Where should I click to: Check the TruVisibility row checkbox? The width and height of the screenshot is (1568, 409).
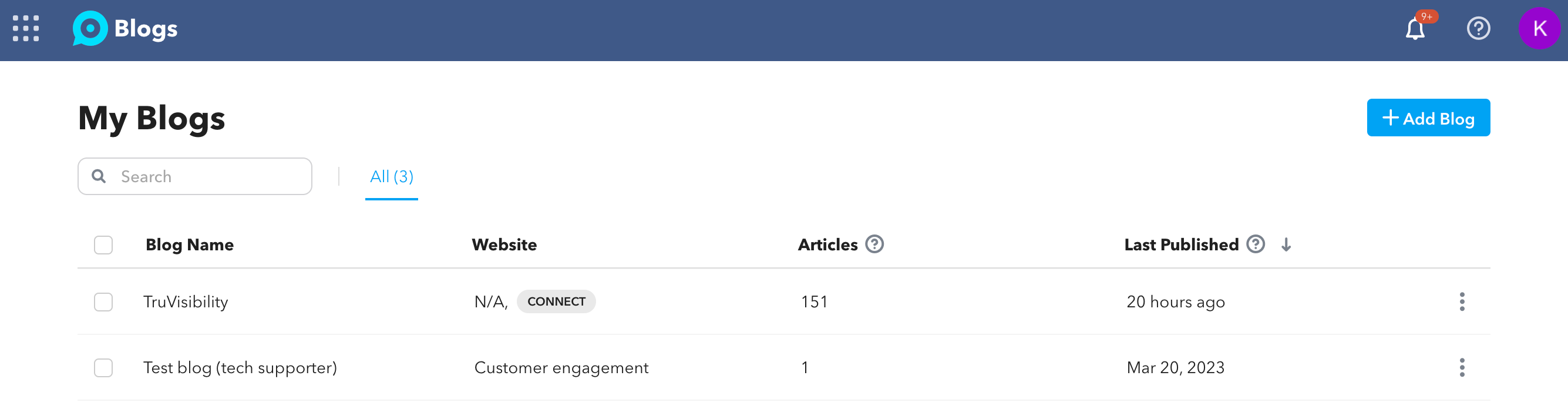[103, 302]
